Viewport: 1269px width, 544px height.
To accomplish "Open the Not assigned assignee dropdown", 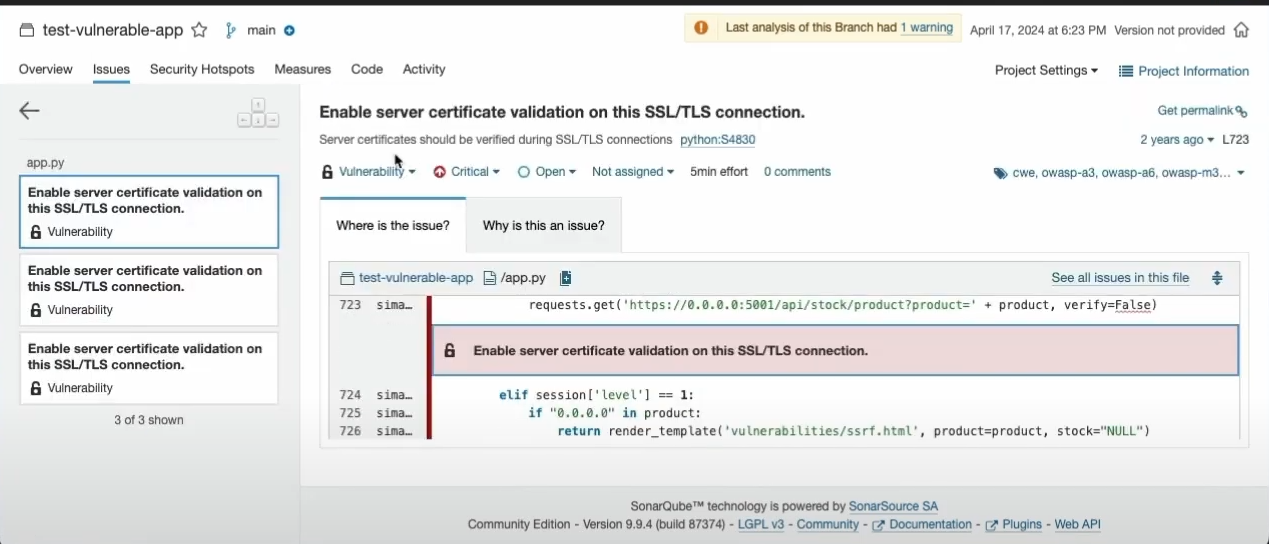I will click(x=633, y=172).
